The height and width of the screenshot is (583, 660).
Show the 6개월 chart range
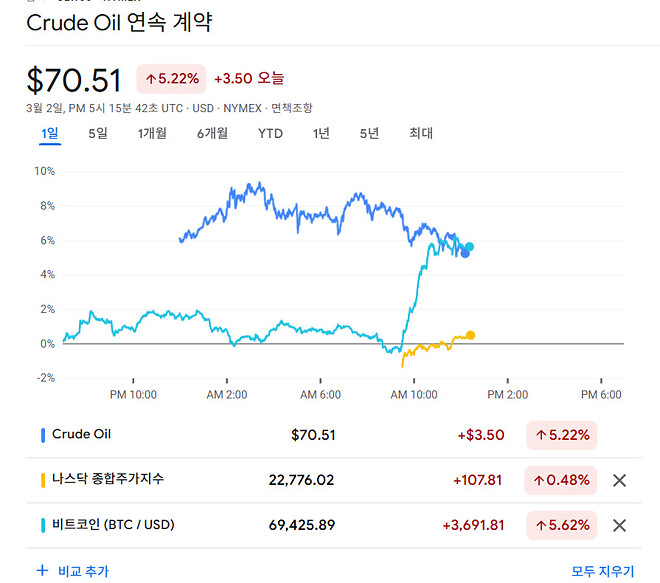[212, 133]
